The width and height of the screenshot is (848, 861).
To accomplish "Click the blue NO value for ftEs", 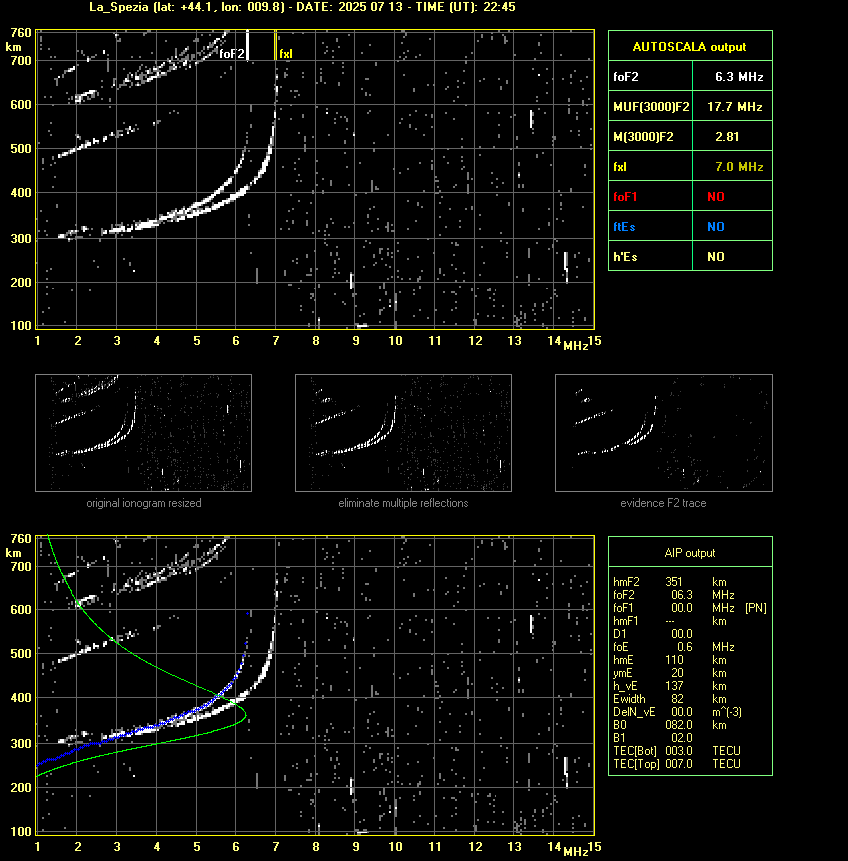I will click(x=716, y=227).
